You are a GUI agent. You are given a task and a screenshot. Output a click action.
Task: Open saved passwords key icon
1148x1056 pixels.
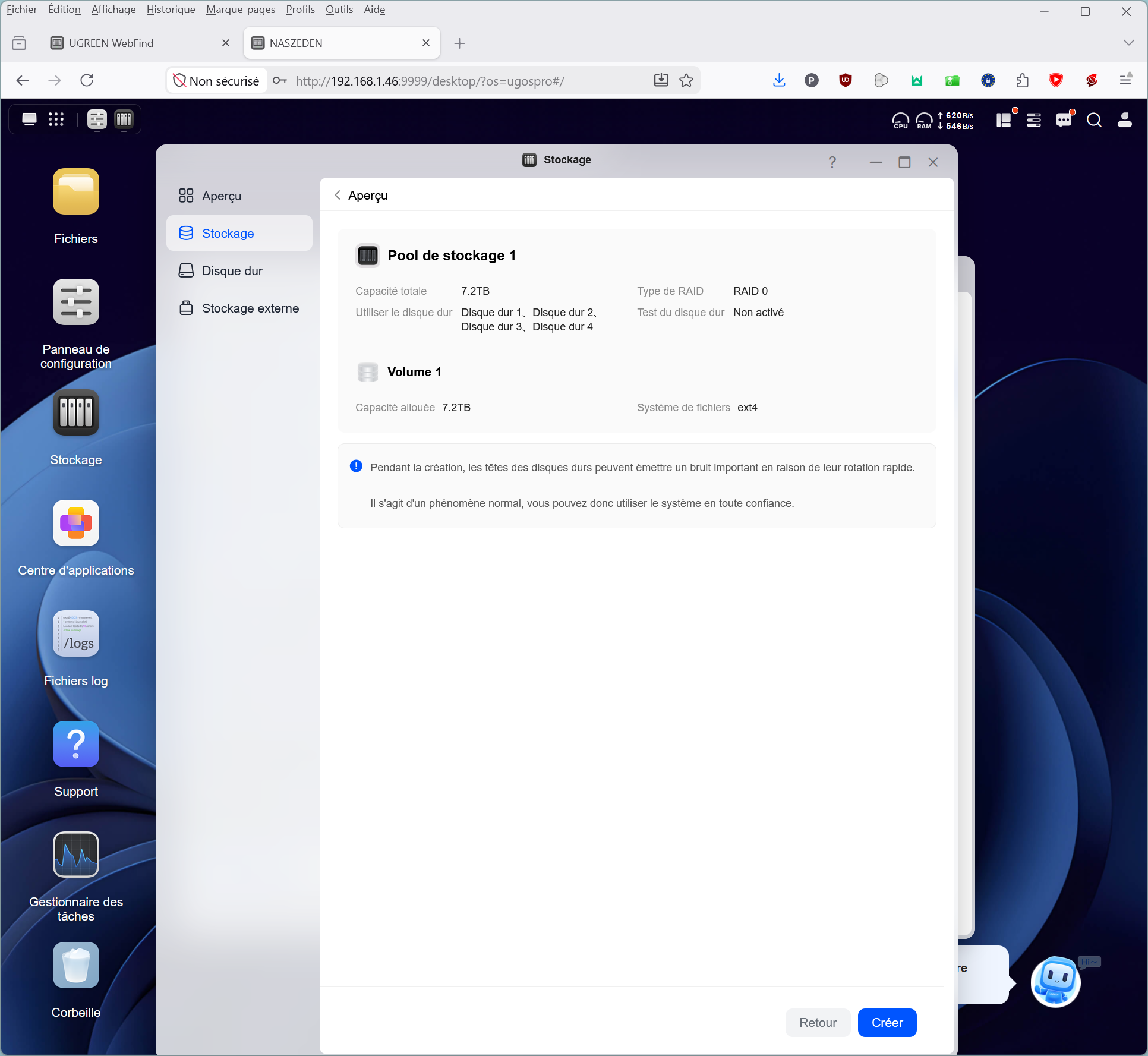click(280, 80)
